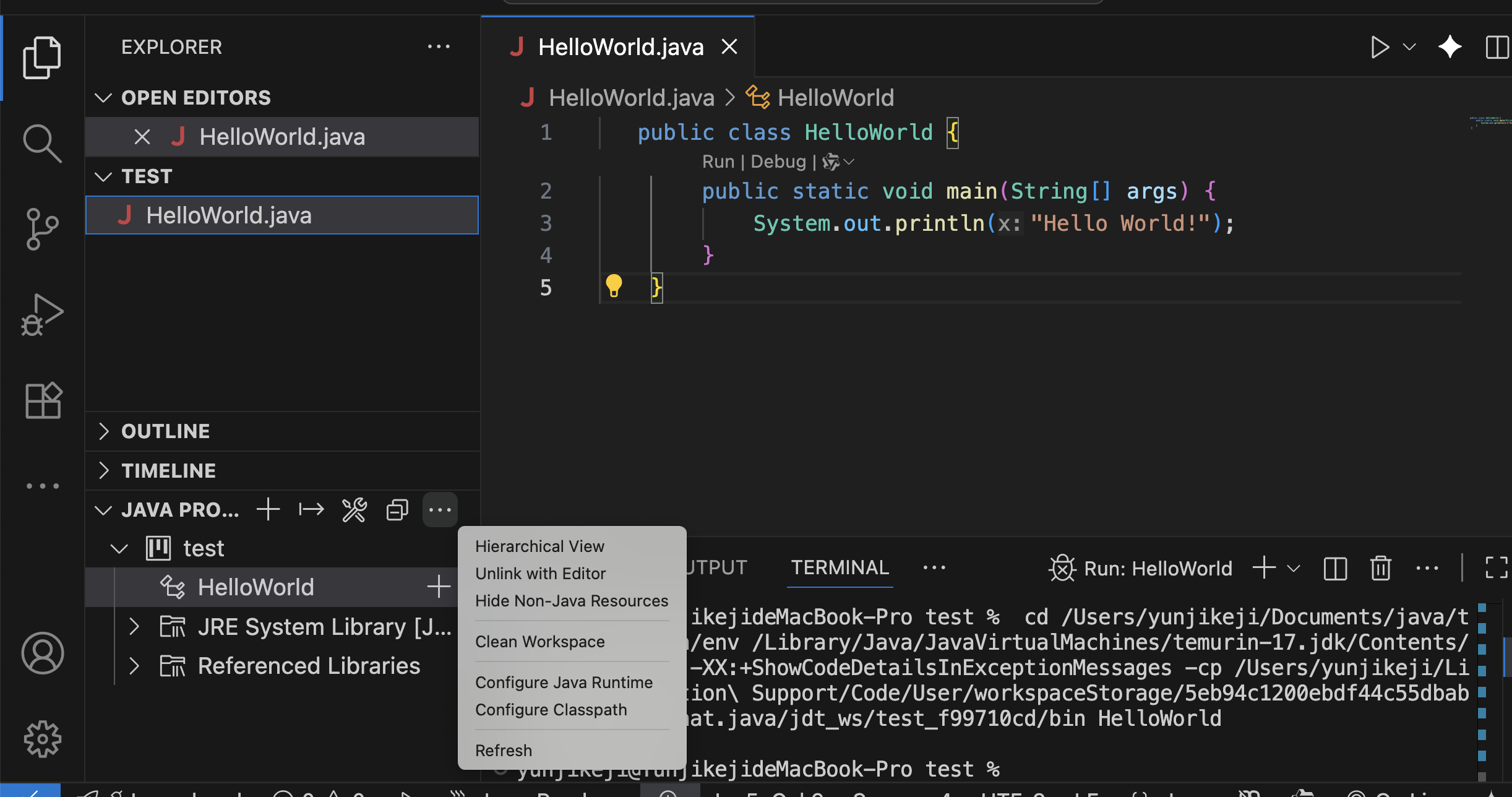Toggle maximize terminal panel size
This screenshot has width=1512, height=797.
[x=1497, y=568]
